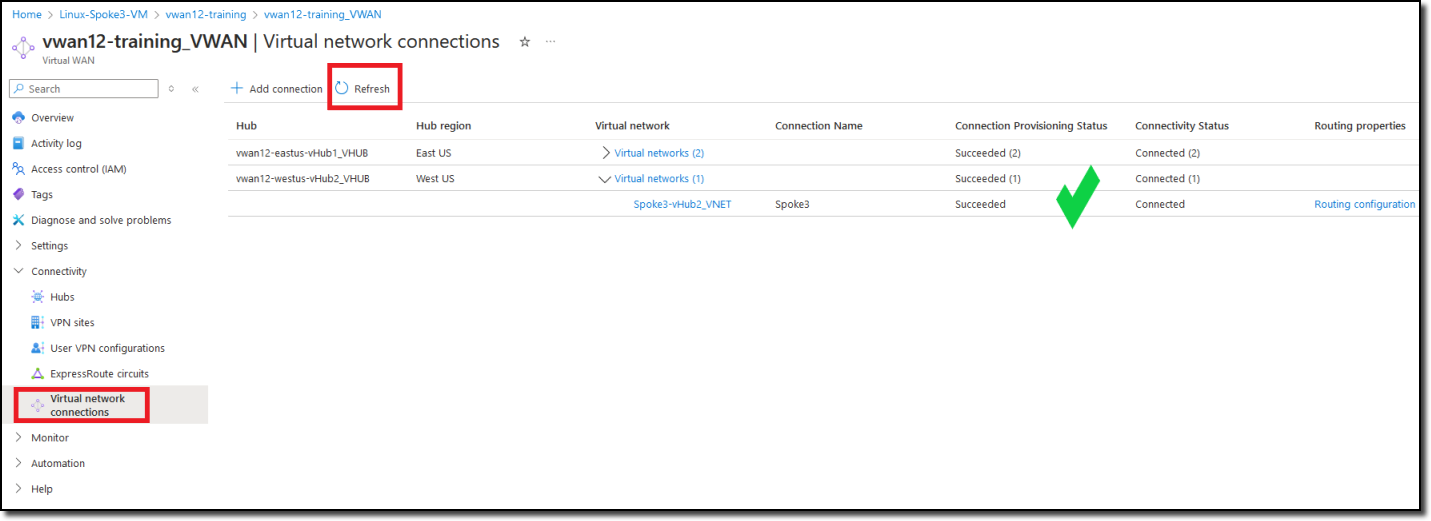Expand Virtual networks (2) row chevron
Viewport: 1431px width, 521px height.
point(605,153)
